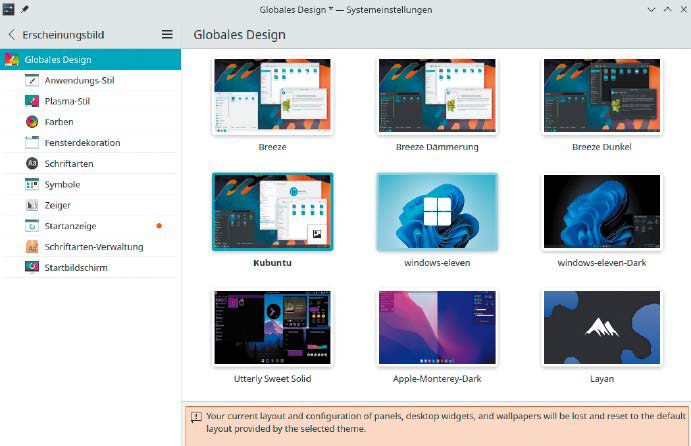The width and height of the screenshot is (691, 446).
Task: Open the Plasma-Stil settings page
Action: (x=90, y=101)
